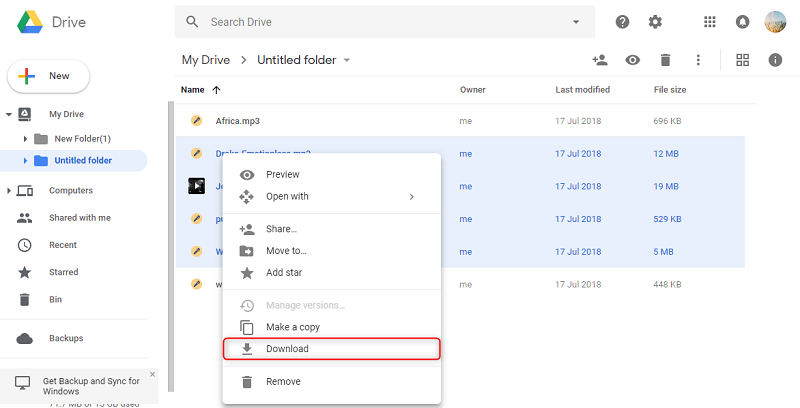Click the Starred star icon in sidebar
The image size is (800, 408).
24,272
